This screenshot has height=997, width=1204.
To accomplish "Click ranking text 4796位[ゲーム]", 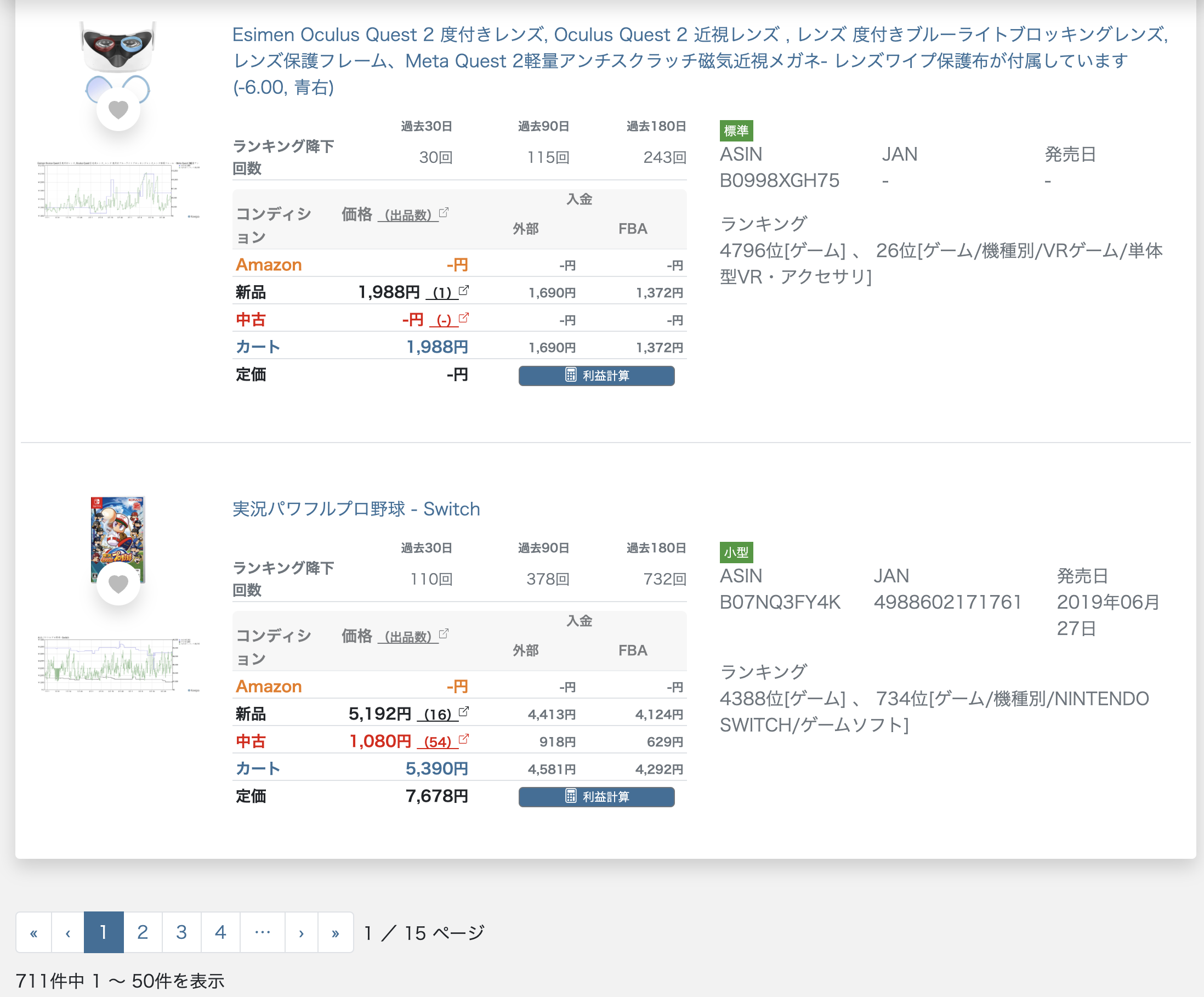I will pyautogui.click(x=782, y=251).
